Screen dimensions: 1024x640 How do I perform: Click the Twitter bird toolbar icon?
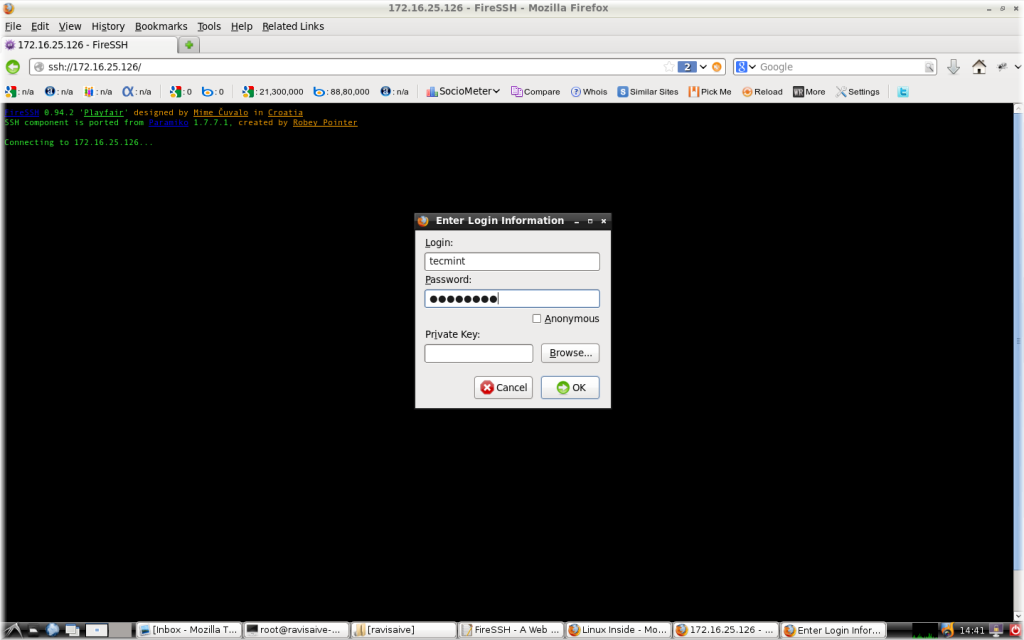coord(903,91)
